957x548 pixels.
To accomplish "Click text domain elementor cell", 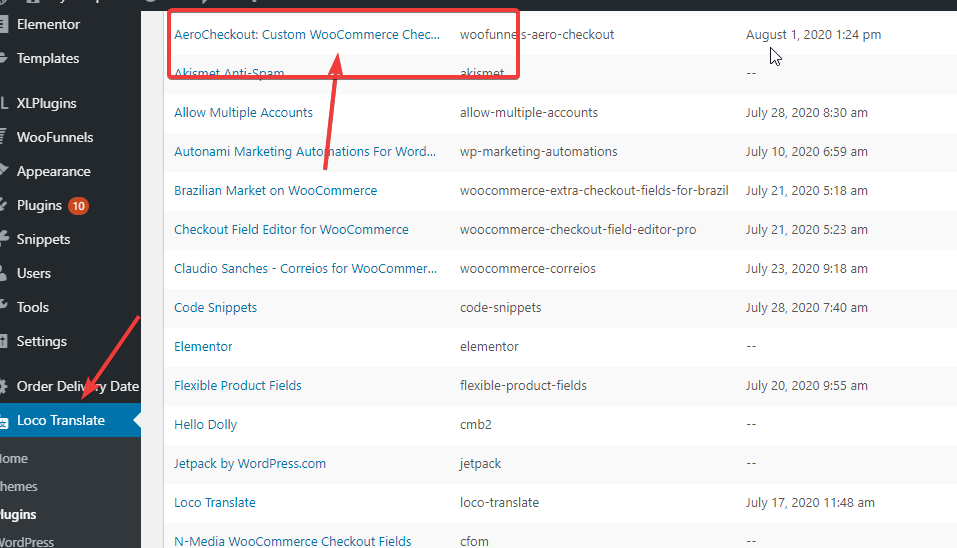I will pyautogui.click(x=489, y=347).
